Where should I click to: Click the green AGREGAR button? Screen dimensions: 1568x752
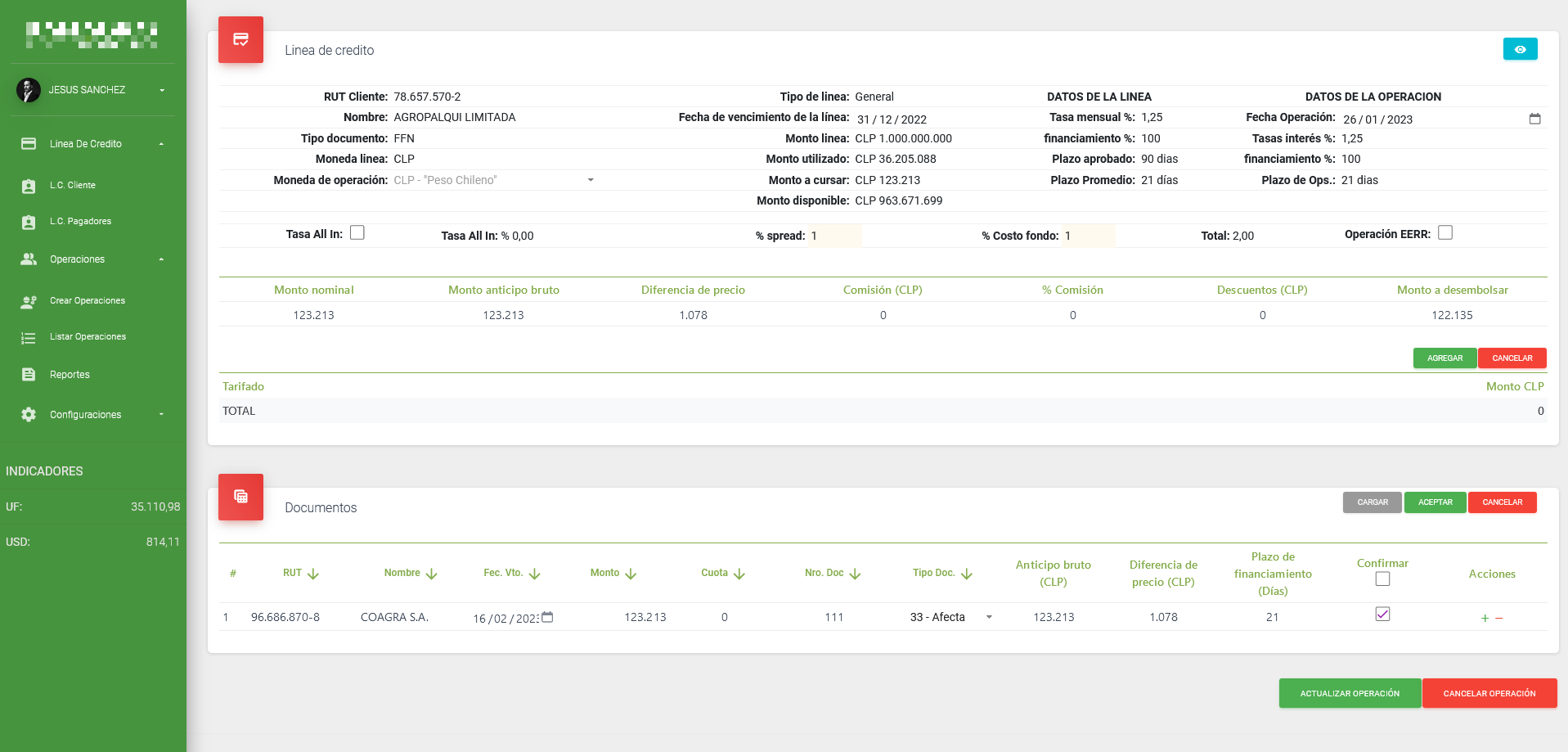click(1444, 358)
